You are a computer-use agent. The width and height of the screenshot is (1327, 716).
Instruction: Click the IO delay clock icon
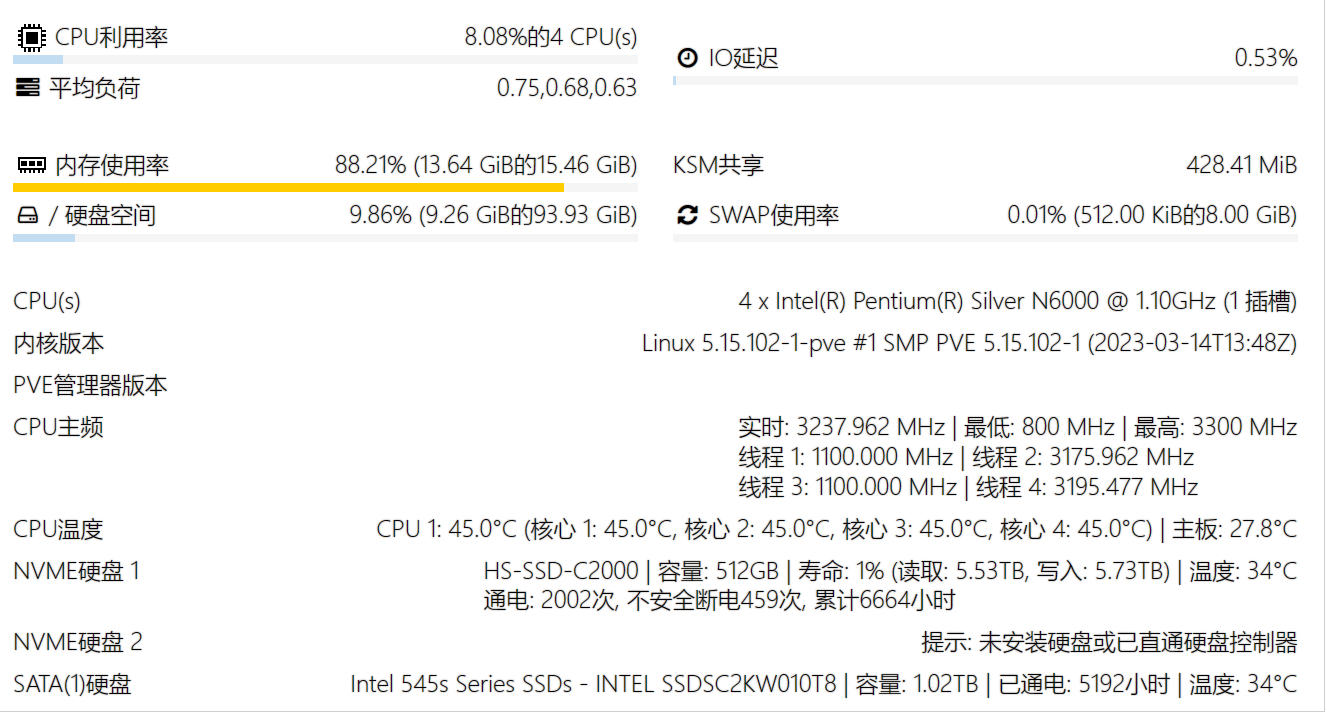pyautogui.click(x=687, y=58)
